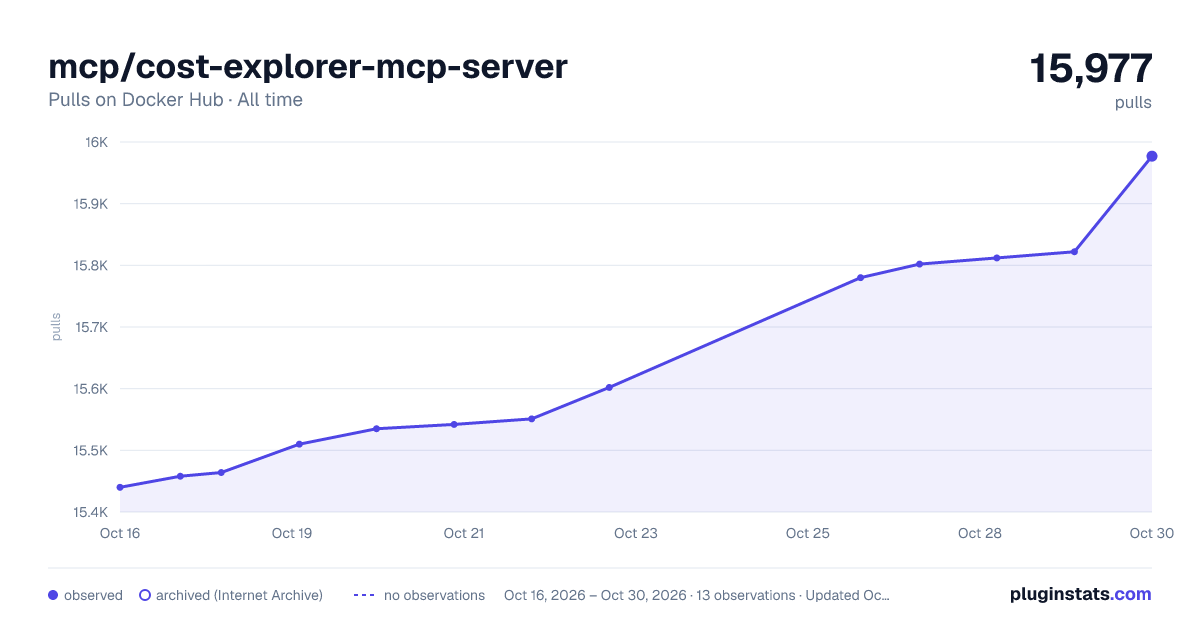Viewport: 1200px width, 630px height.
Task: Select the data point just above 15.8K
Action: [x=919, y=264]
